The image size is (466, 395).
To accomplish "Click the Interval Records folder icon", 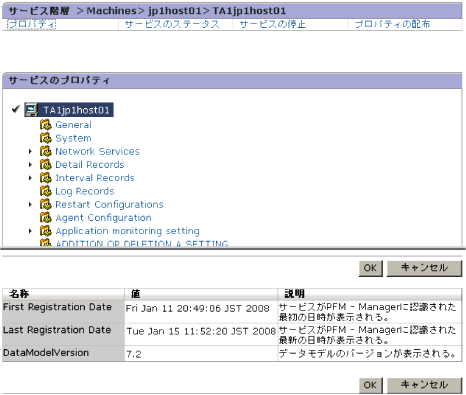I will (x=46, y=178).
